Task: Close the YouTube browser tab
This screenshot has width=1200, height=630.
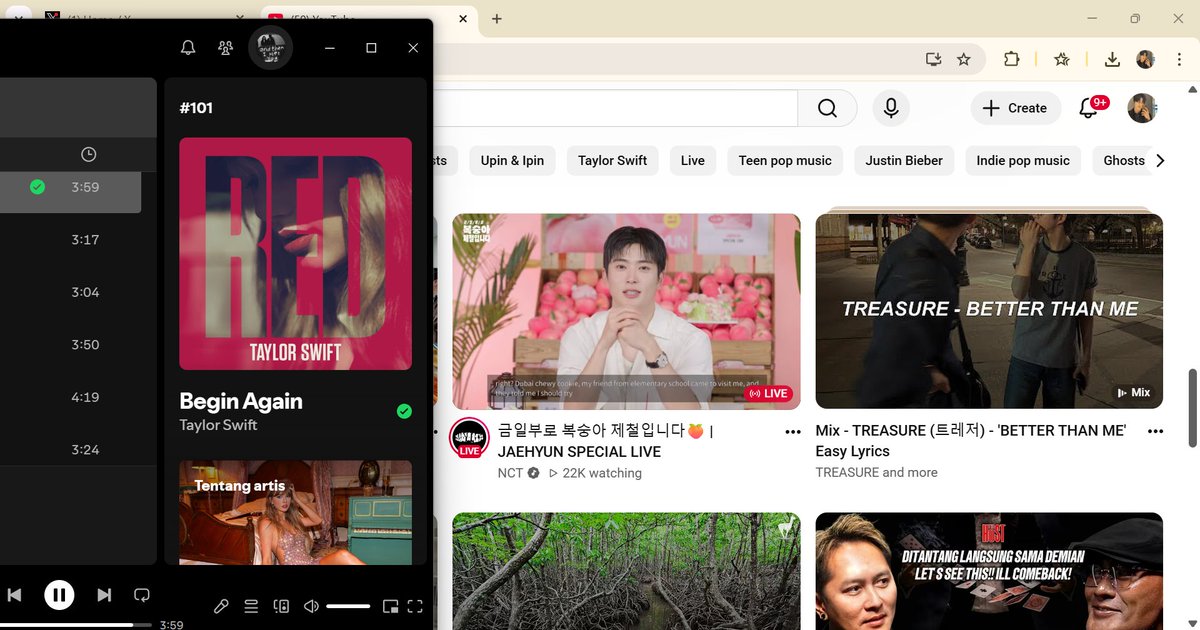Action: [x=462, y=19]
